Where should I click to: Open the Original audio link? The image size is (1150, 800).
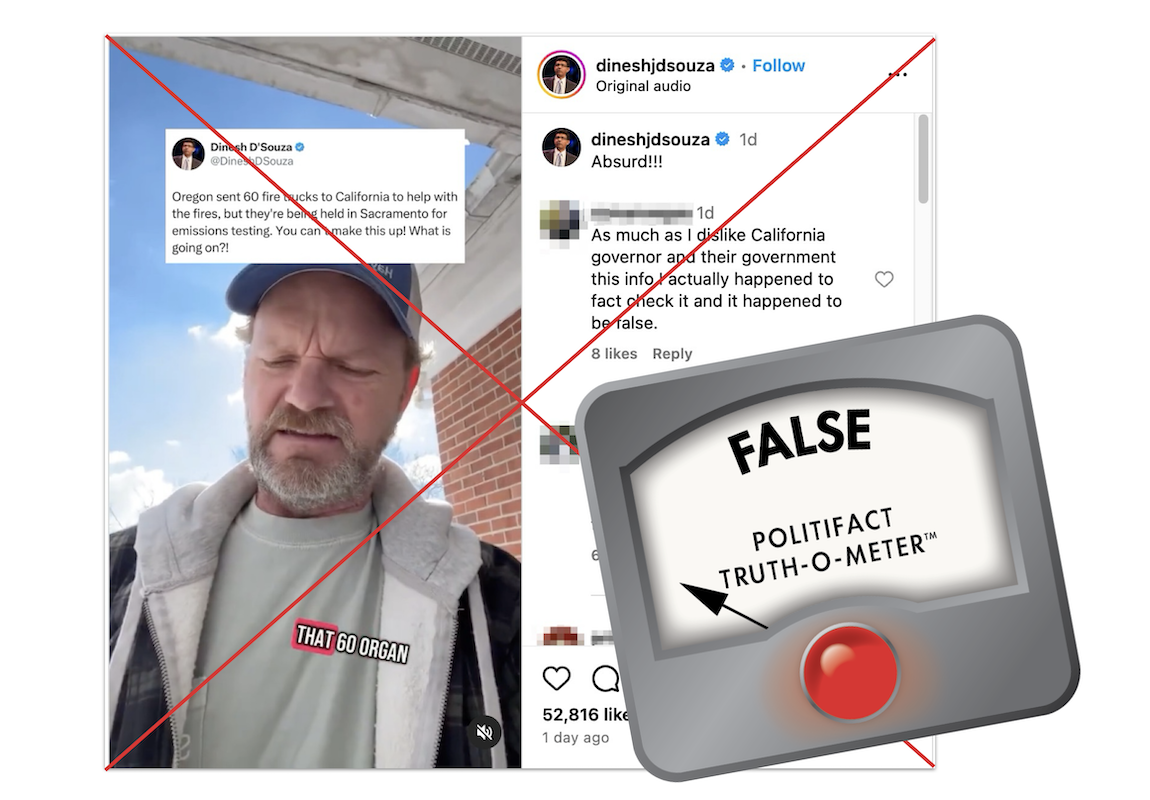coord(643,87)
